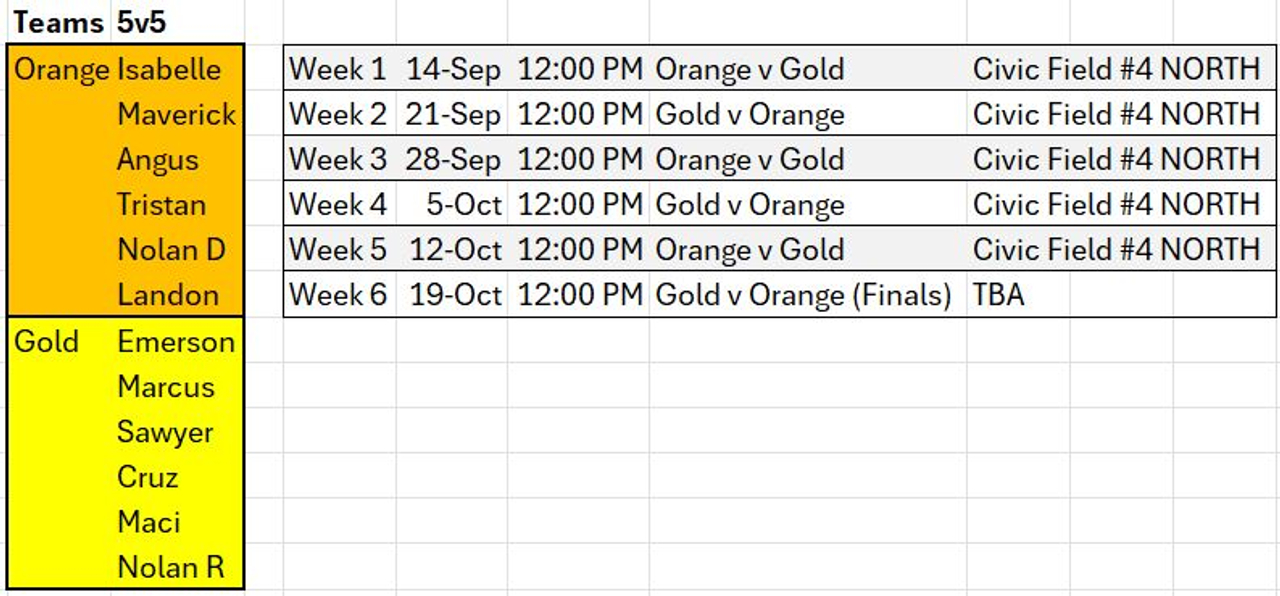
Task: Click the 'Week 6' cell
Action: point(337,296)
